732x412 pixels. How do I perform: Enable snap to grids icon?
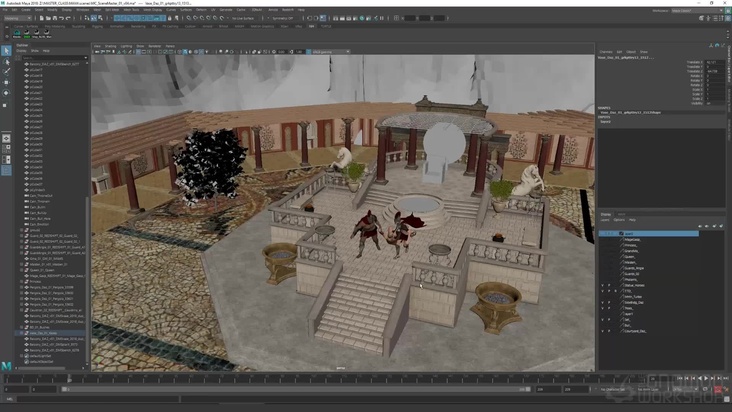click(x=189, y=18)
